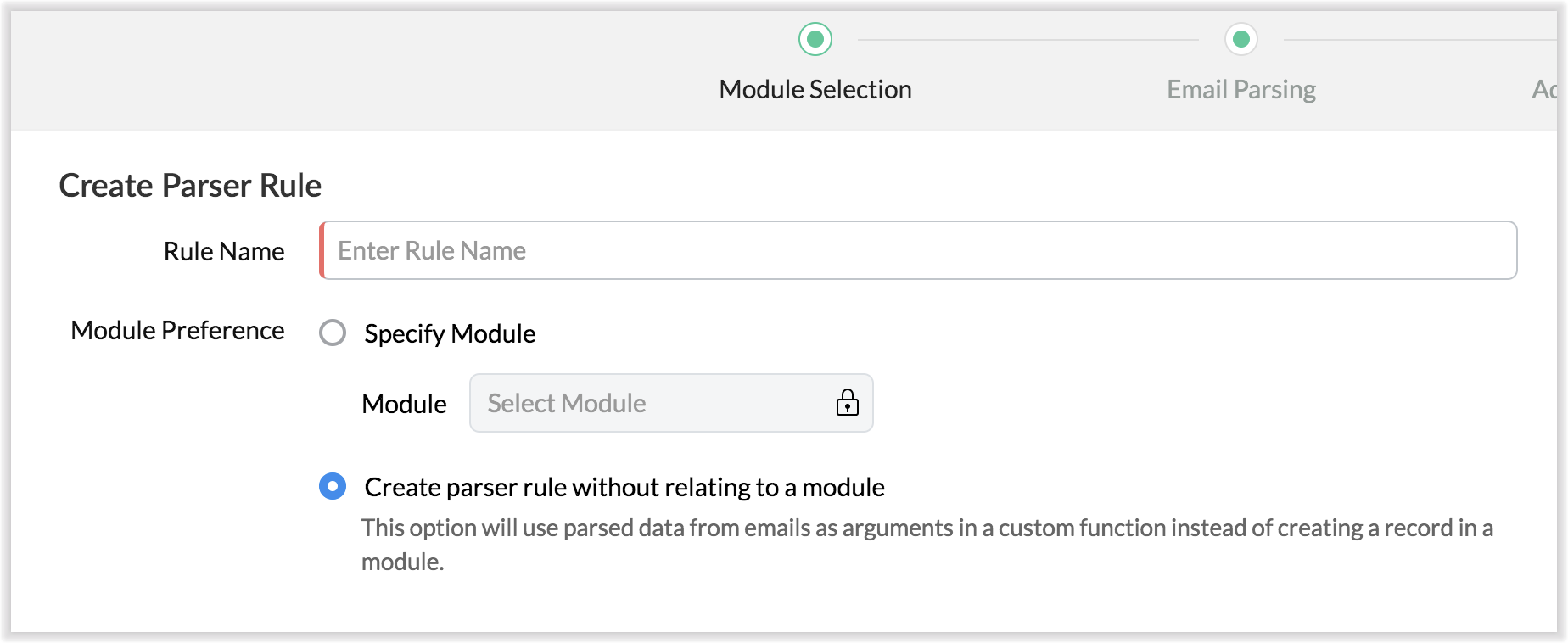This screenshot has height=643, width=1568.
Task: Open the Select Module dropdown
Action: coord(670,403)
